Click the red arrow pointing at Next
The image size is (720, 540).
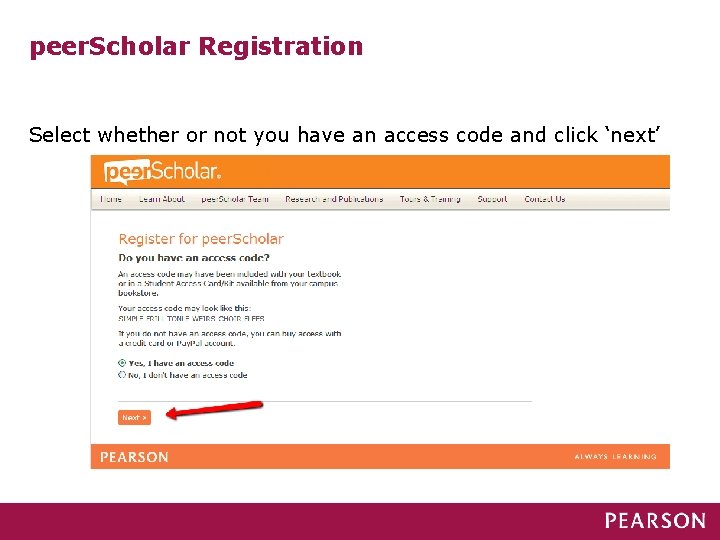[213, 409]
